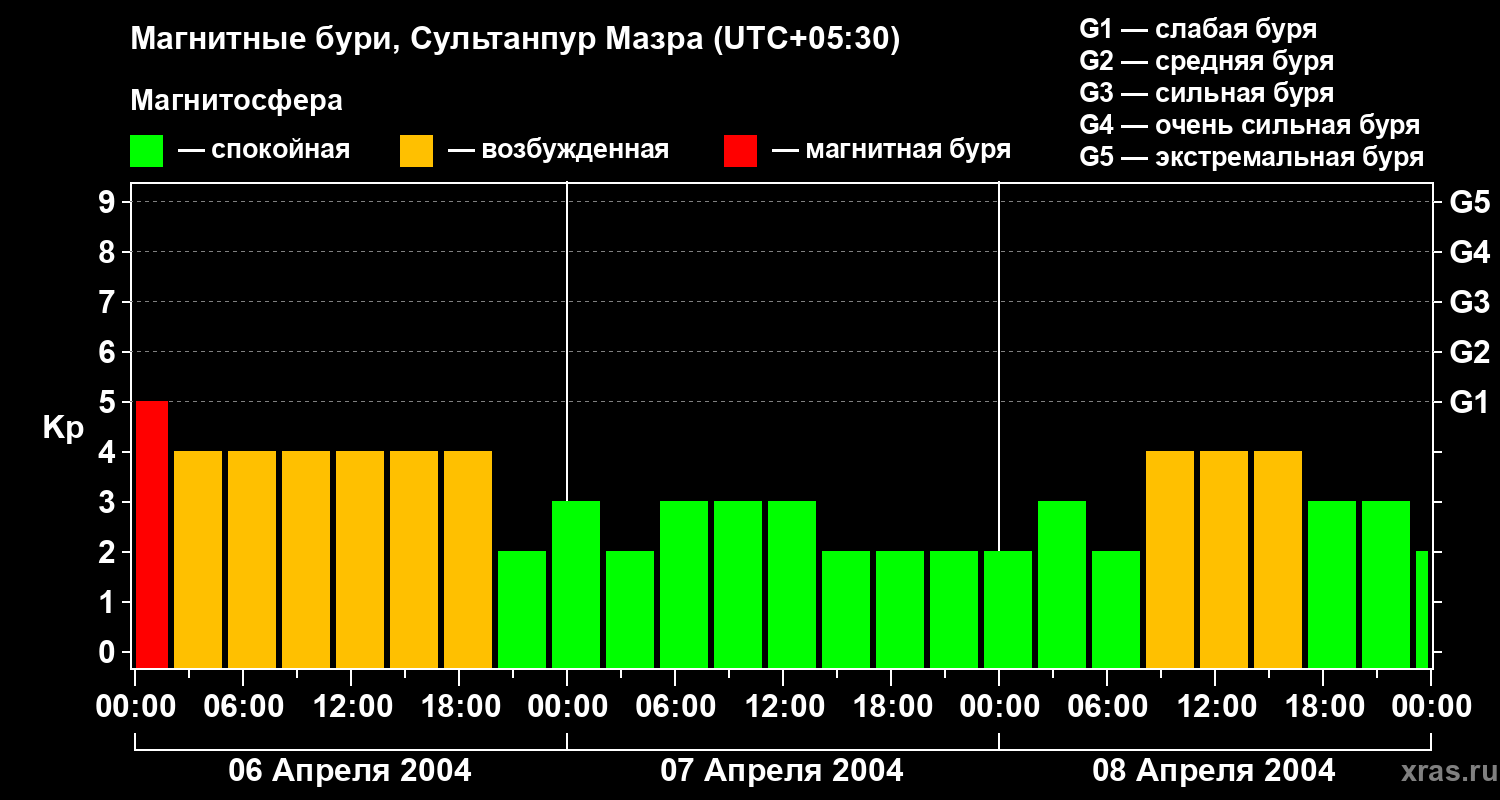Click the 18:00 time label above 08 Апреля

click(x=1323, y=707)
